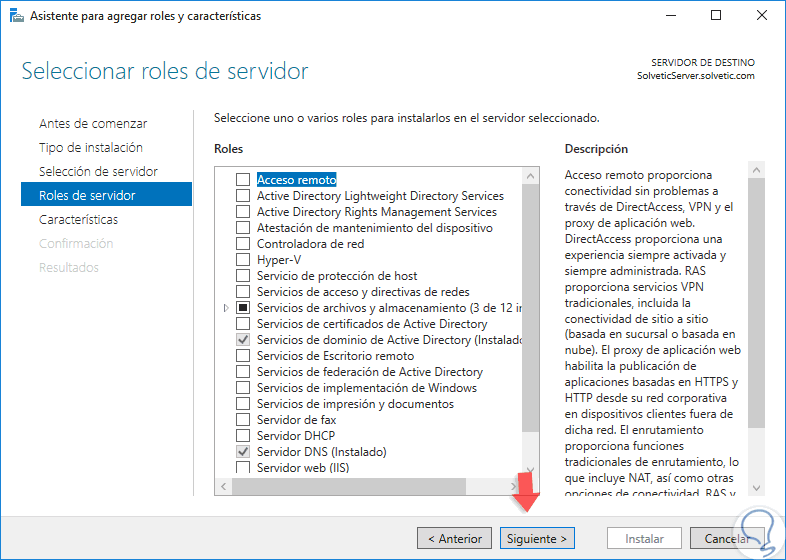The width and height of the screenshot is (786, 560).
Task: Select the Servidor DHCP label
Action: coord(296,436)
